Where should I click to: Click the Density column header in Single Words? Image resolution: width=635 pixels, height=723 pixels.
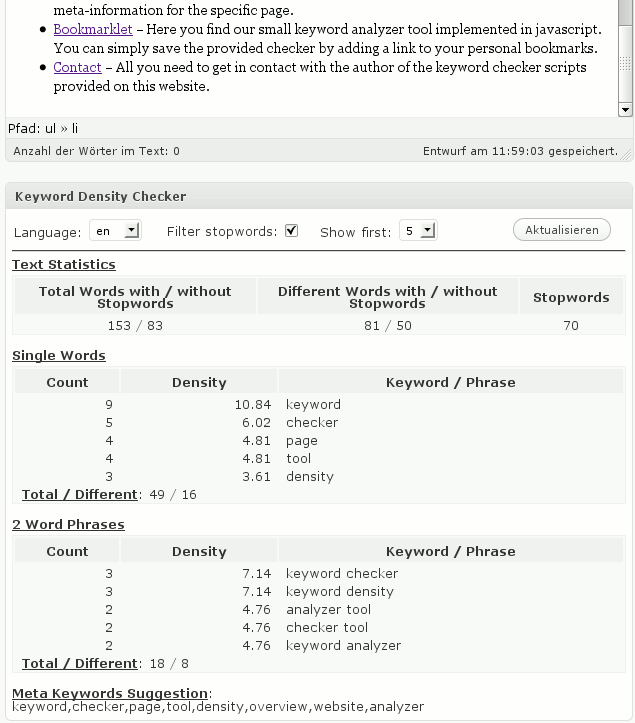199,382
